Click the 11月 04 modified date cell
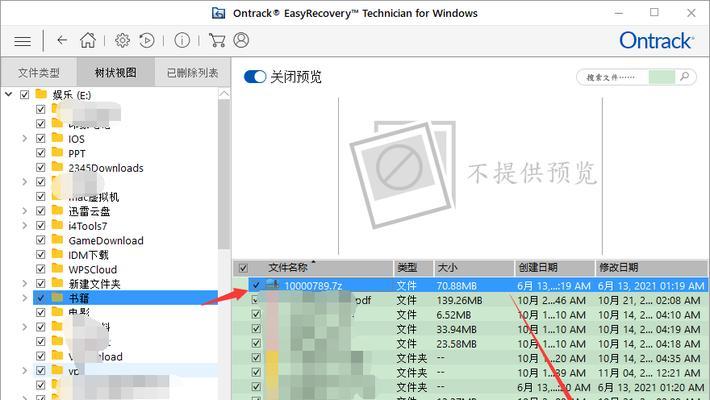710x400 pixels. tap(649, 373)
